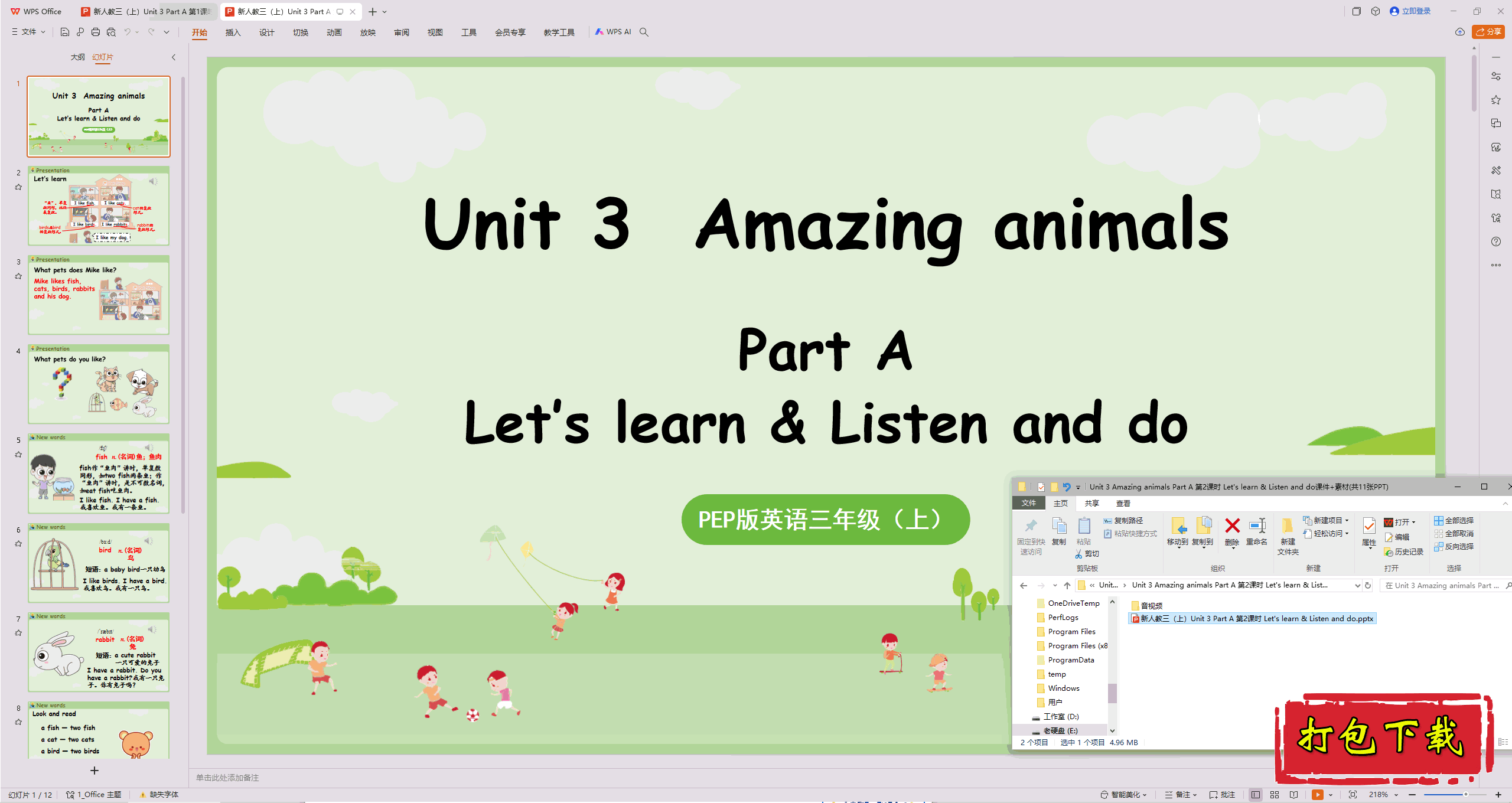Select slide 2 Let's learn thumbnail
Viewport: 1512px width, 803px height.
[x=99, y=206]
